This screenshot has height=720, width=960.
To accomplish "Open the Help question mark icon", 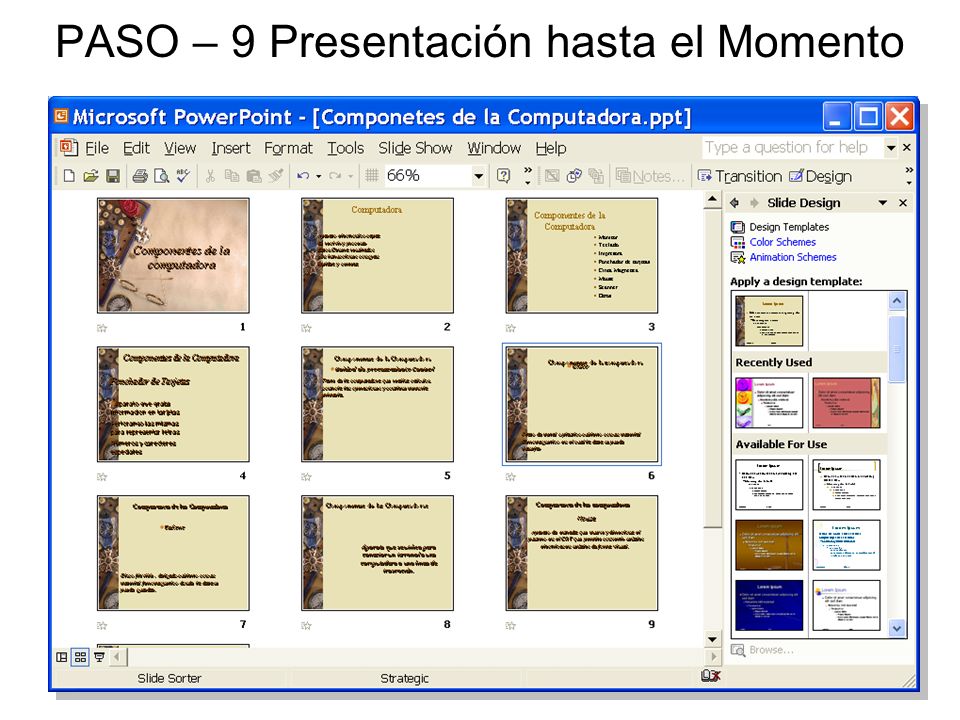I will pyautogui.click(x=503, y=176).
